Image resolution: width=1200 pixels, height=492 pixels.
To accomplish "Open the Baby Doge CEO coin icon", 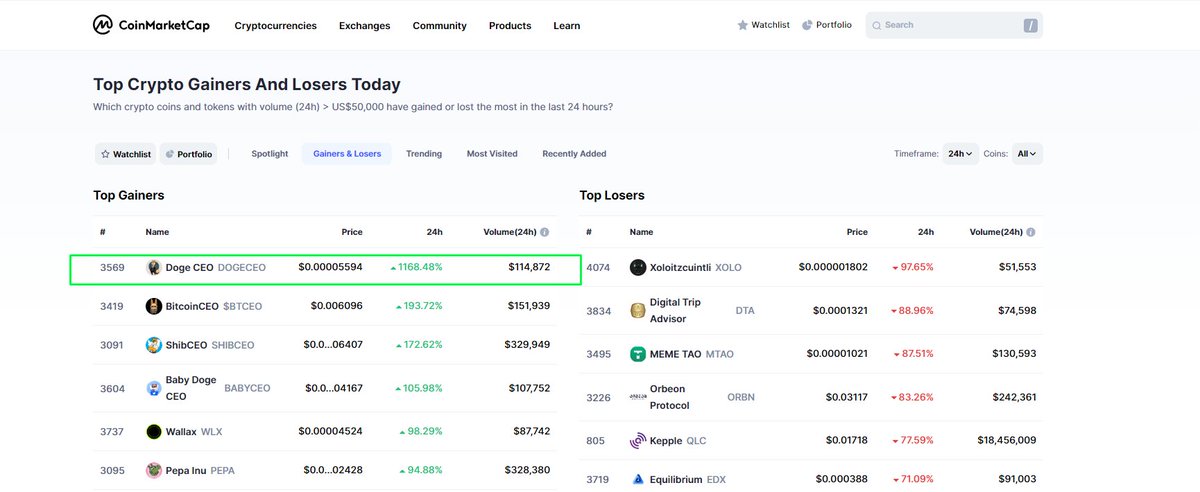I will (154, 389).
